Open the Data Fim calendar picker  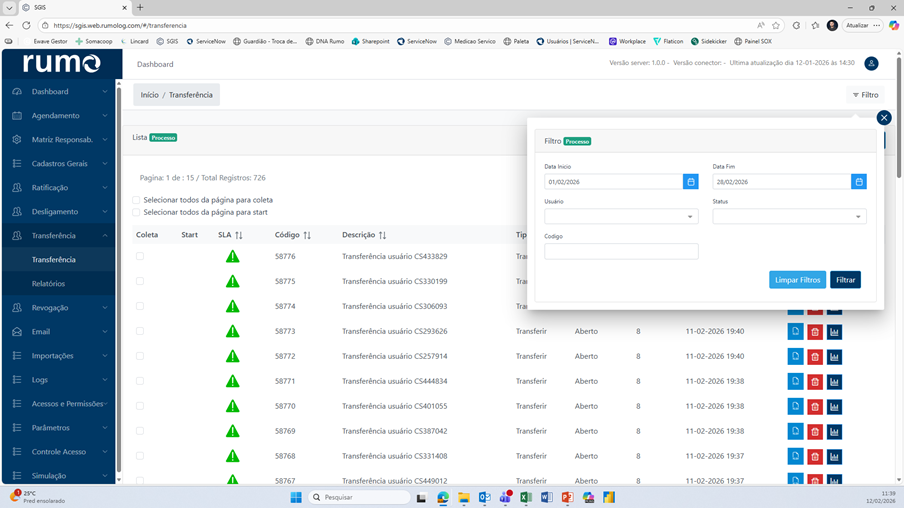tap(858, 182)
